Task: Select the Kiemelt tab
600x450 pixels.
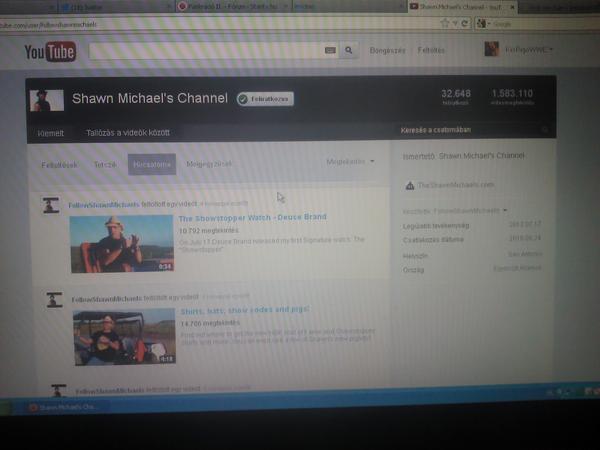Action: tap(51, 133)
